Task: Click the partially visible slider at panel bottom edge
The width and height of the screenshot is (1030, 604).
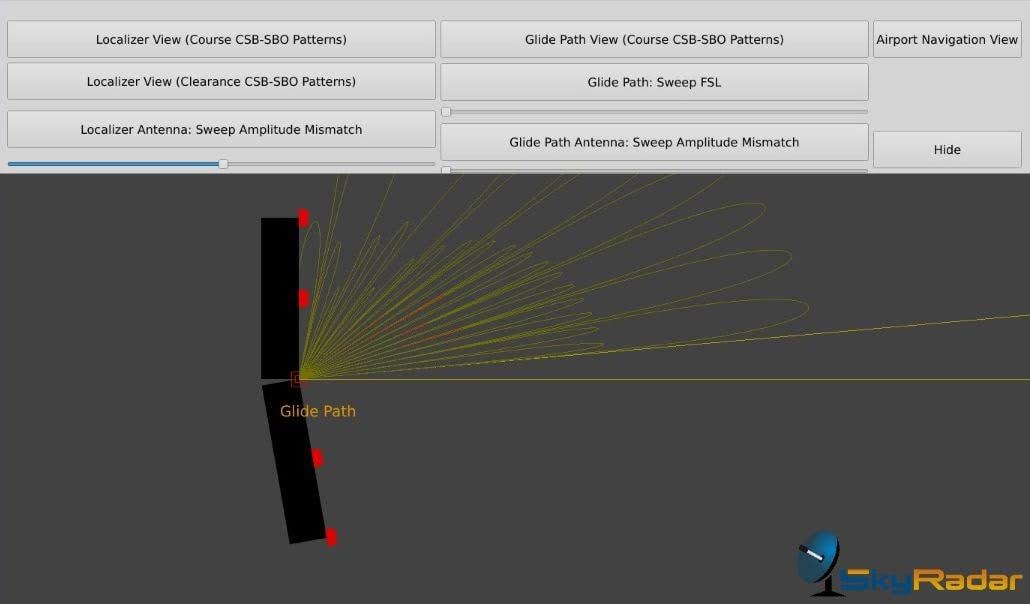Action: pos(446,170)
